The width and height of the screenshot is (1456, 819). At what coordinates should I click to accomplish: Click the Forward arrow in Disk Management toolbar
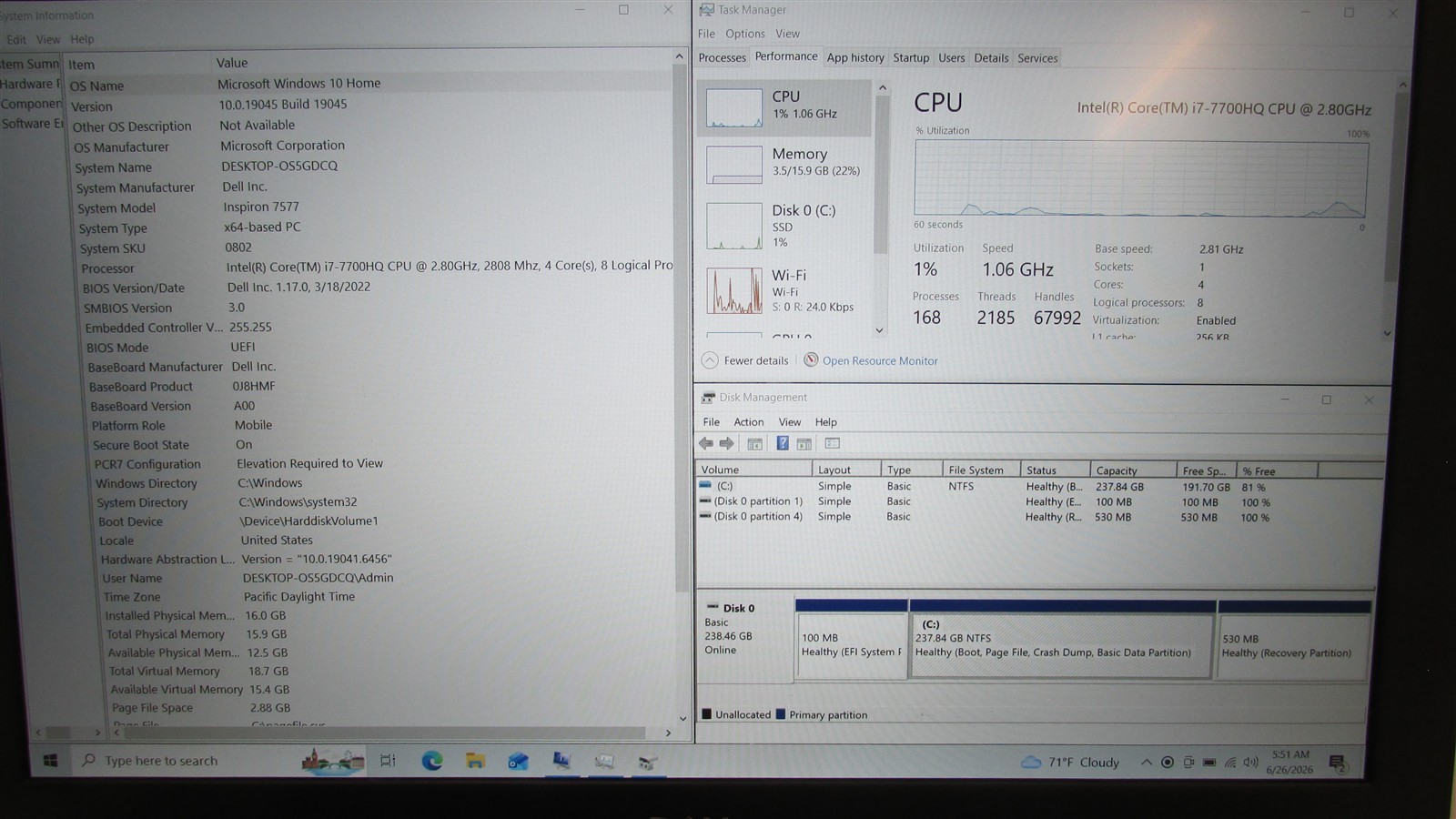[x=726, y=444]
